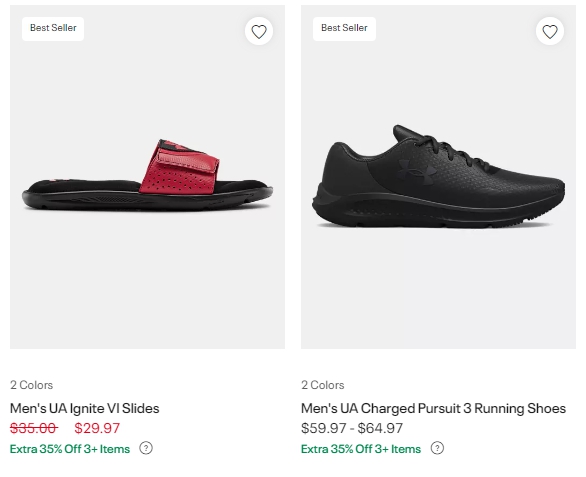Open the black Charged Pursuit 3 shoe image
Image resolution: width=586 pixels, height=477 pixels.
(438, 177)
